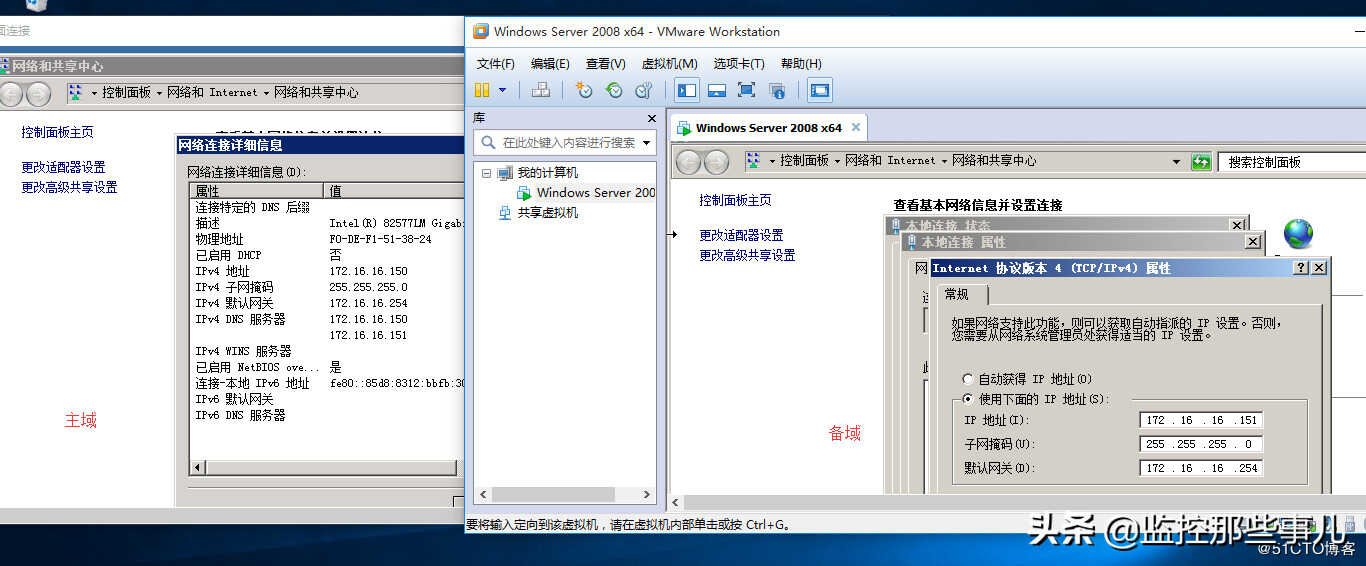This screenshot has width=1366, height=566.
Task: Take a snapshot of this virtual machine
Action: (x=584, y=90)
